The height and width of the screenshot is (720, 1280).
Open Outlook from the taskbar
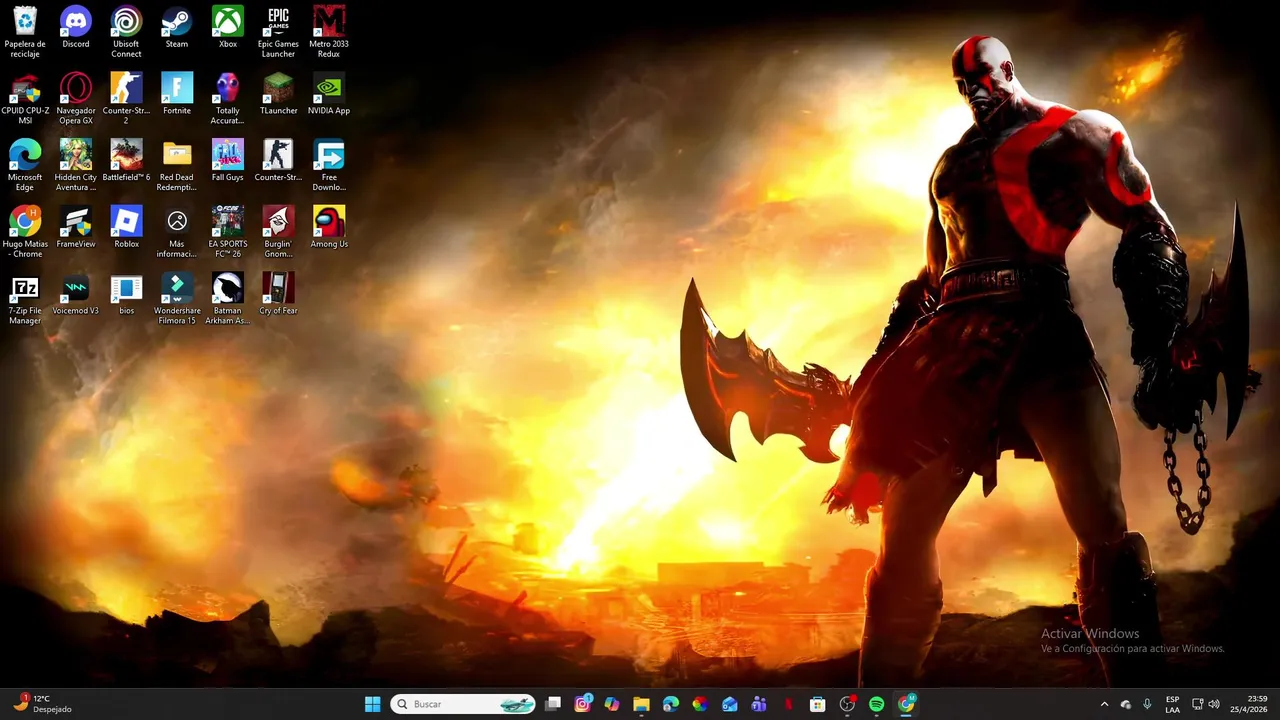[729, 704]
